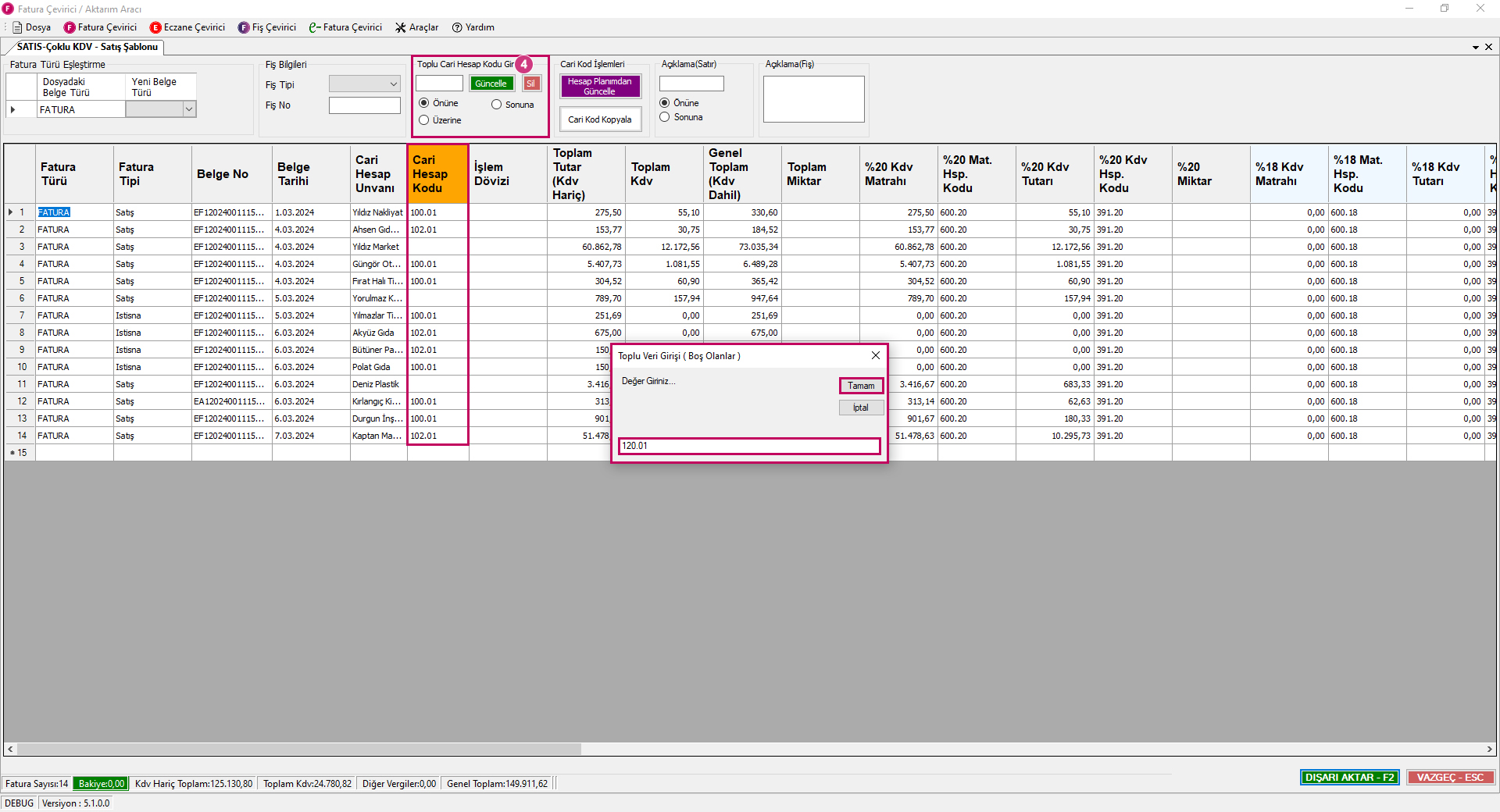Click Hesap Planından Güncelle button

point(600,86)
